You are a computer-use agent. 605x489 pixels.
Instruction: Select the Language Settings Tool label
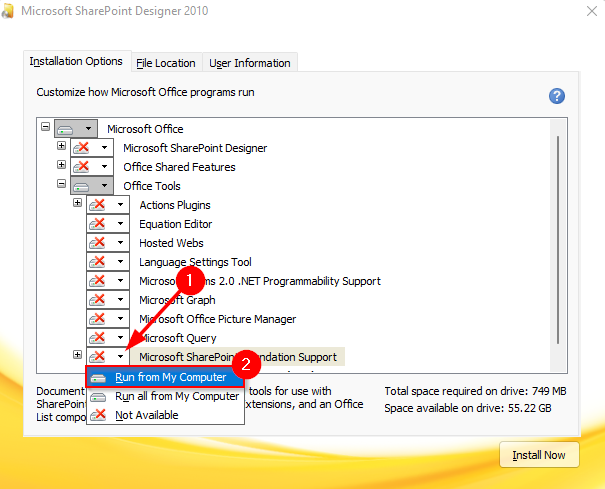pos(195,262)
